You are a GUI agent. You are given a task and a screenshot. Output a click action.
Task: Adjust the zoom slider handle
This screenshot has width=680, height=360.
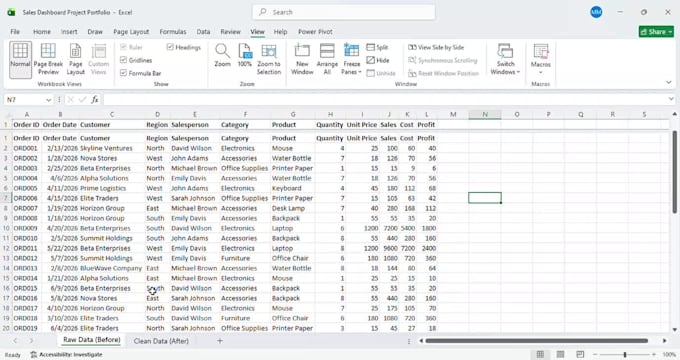coord(625,354)
